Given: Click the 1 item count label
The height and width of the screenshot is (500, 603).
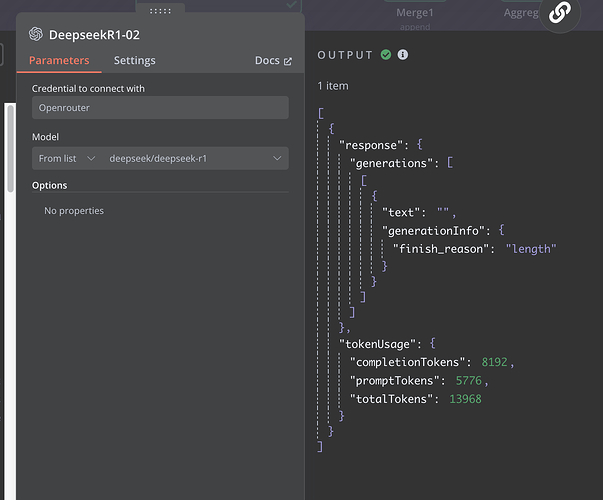Looking at the screenshot, I should pos(333,86).
